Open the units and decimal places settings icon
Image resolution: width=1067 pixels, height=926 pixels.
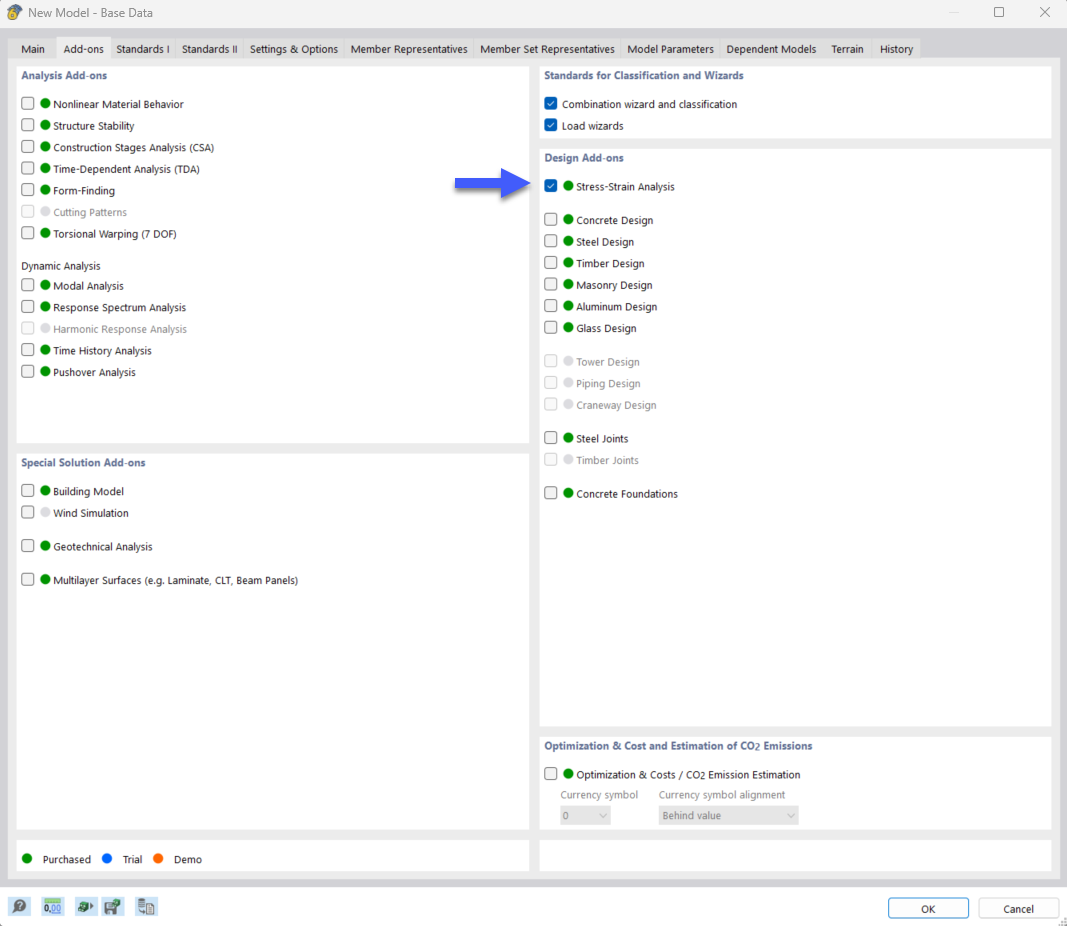[x=51, y=906]
